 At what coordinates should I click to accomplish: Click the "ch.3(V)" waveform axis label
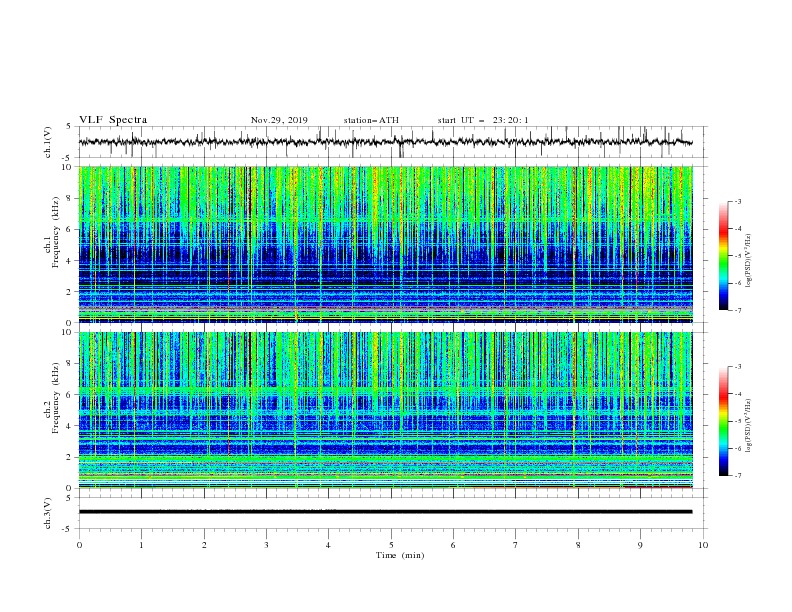coord(48,513)
